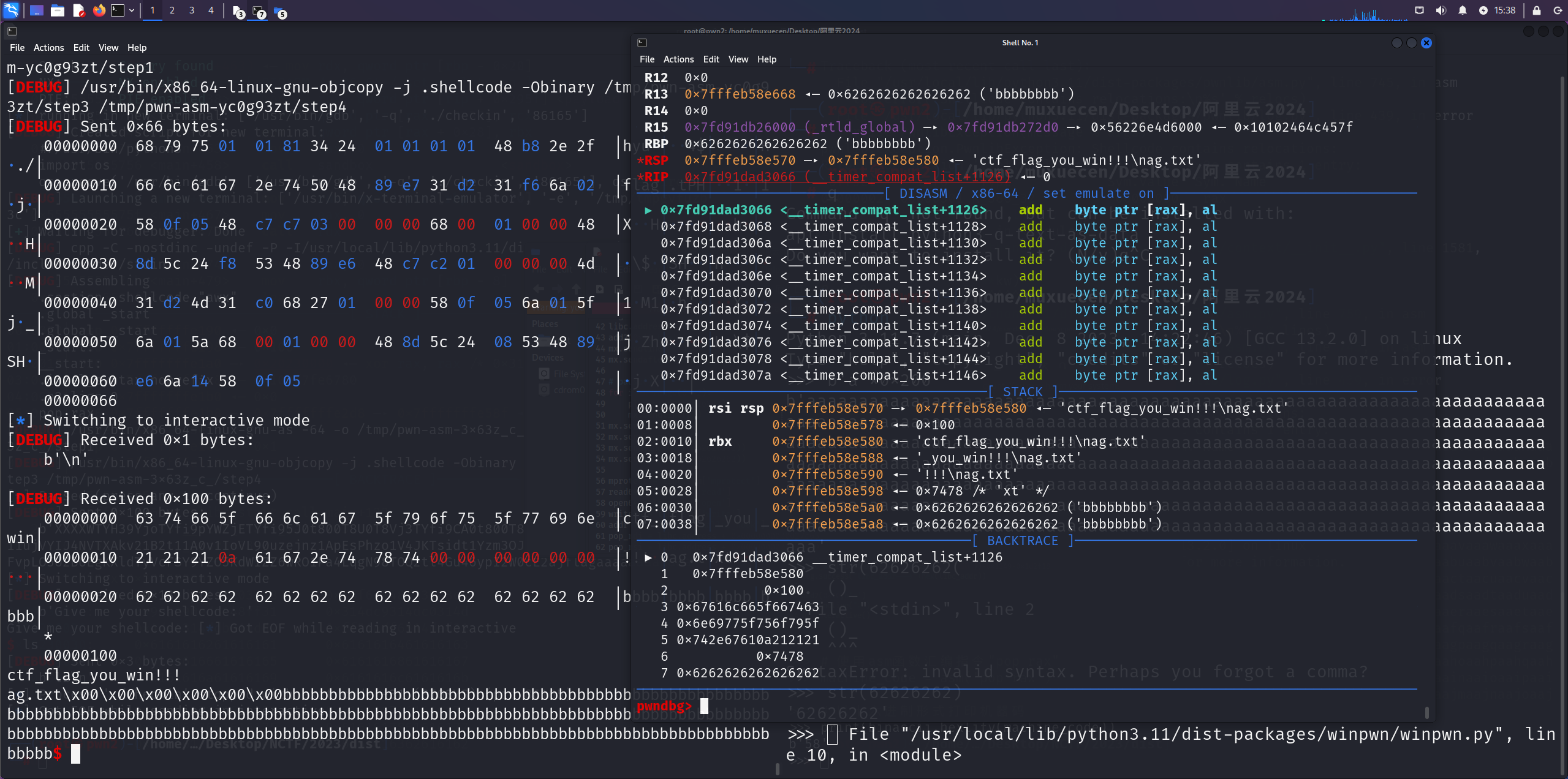Image resolution: width=1568 pixels, height=779 pixels.
Task: Switch to workspace 2
Action: pyautogui.click(x=172, y=10)
